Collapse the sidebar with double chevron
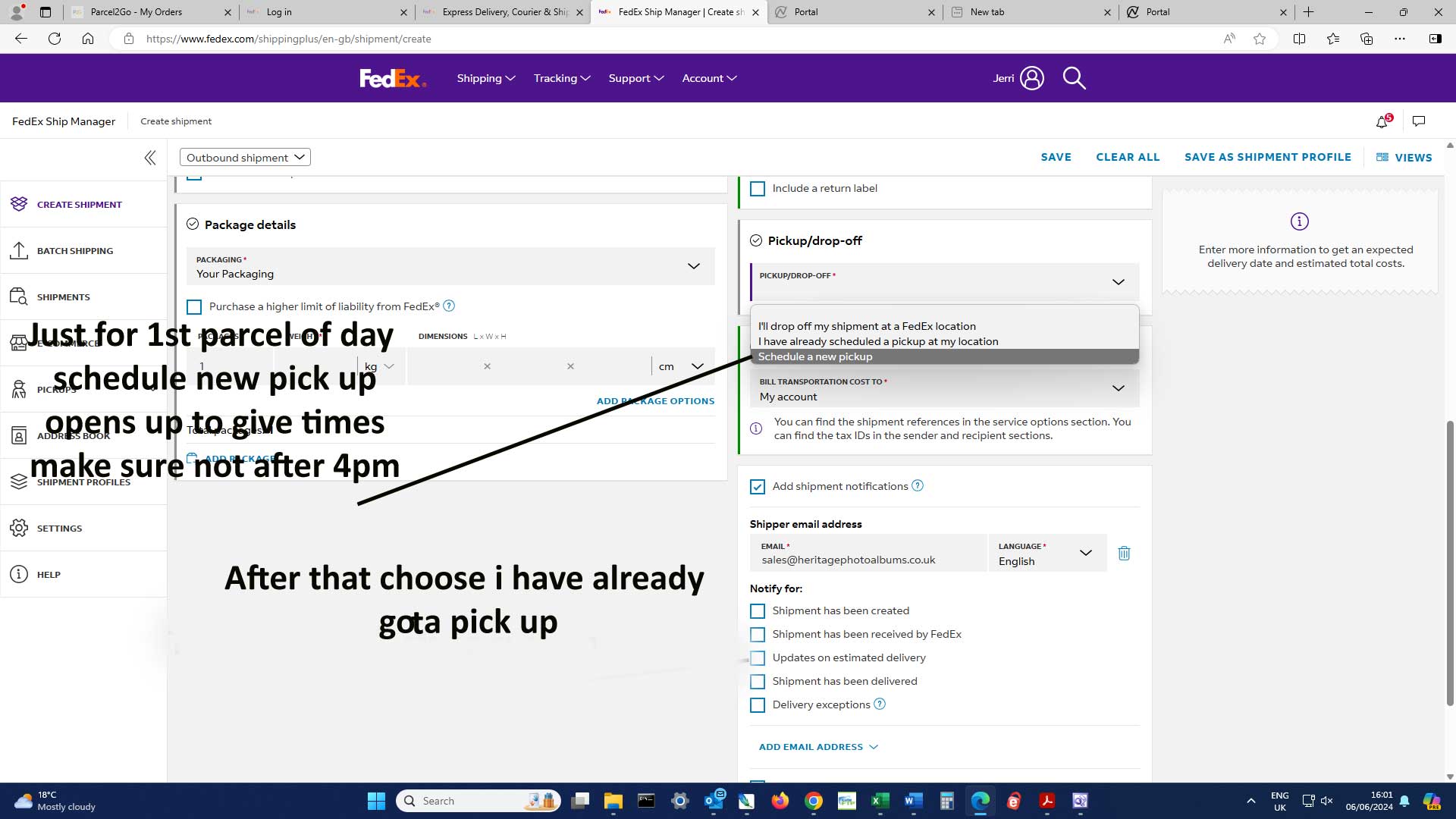 [150, 158]
